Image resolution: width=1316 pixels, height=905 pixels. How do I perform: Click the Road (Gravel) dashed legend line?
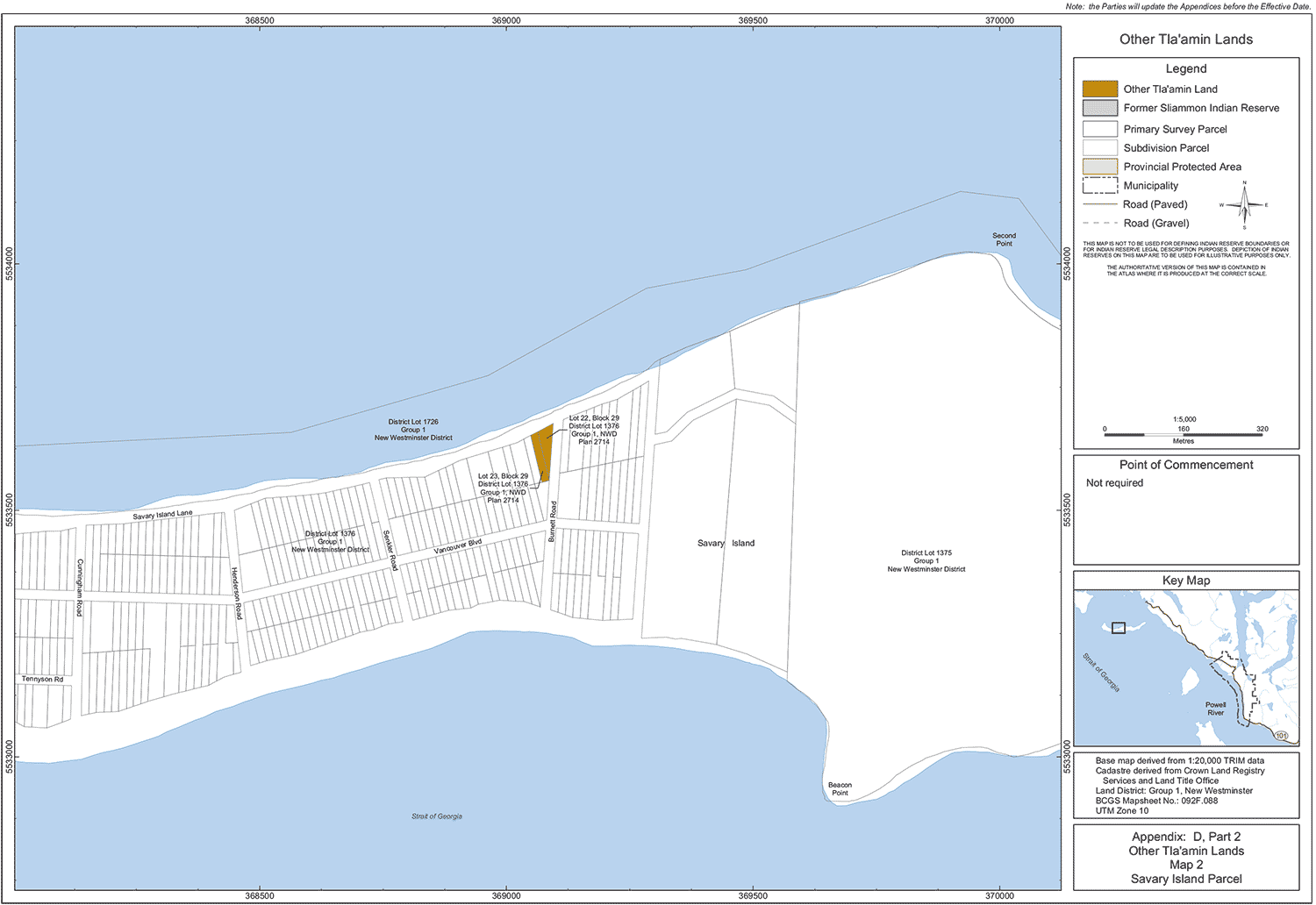(x=1099, y=223)
